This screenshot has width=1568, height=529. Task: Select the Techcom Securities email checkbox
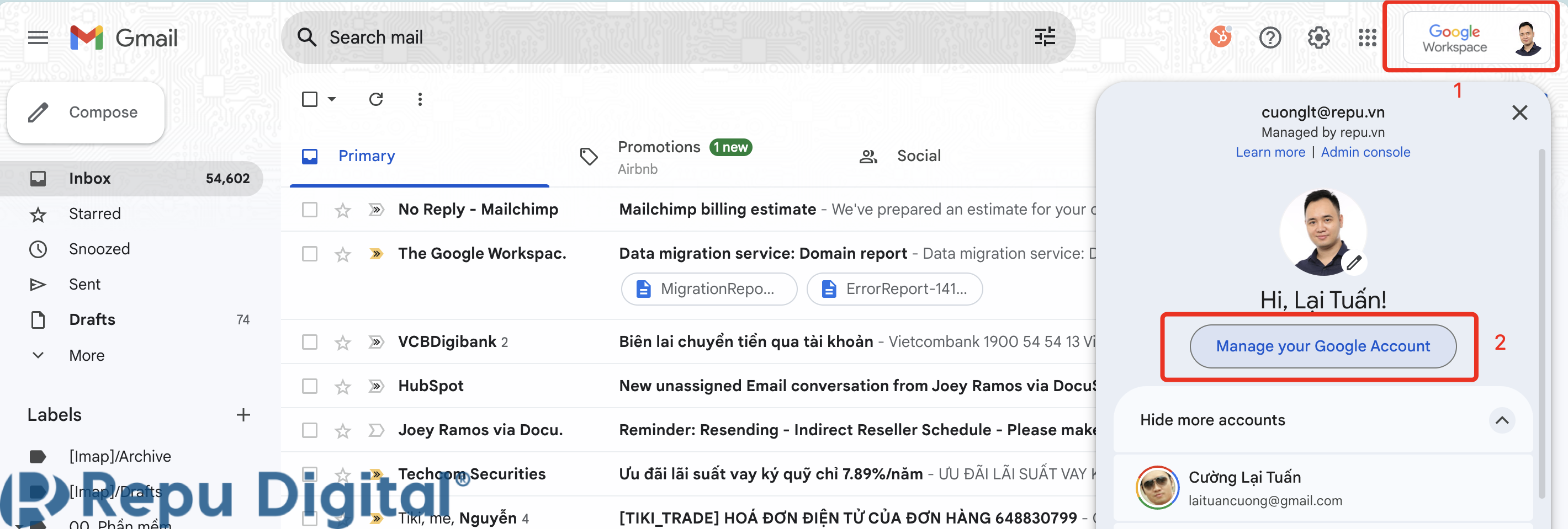tap(309, 474)
